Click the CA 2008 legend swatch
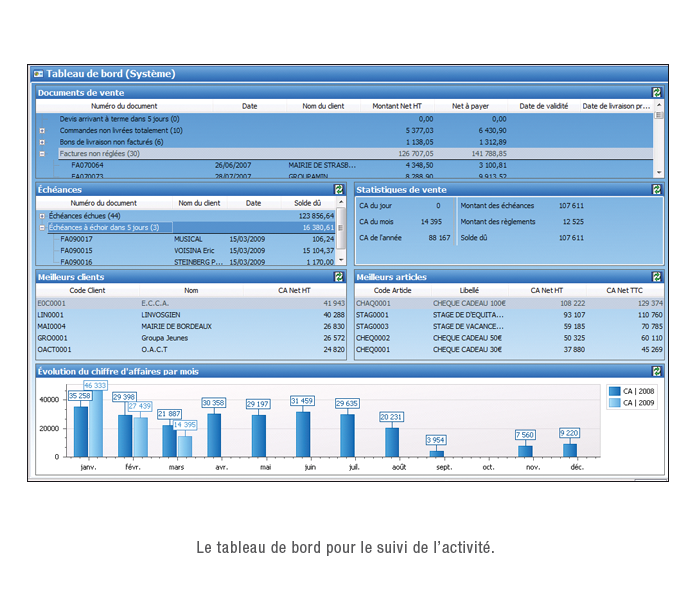Viewport: 700px width, 600px height. [x=614, y=391]
